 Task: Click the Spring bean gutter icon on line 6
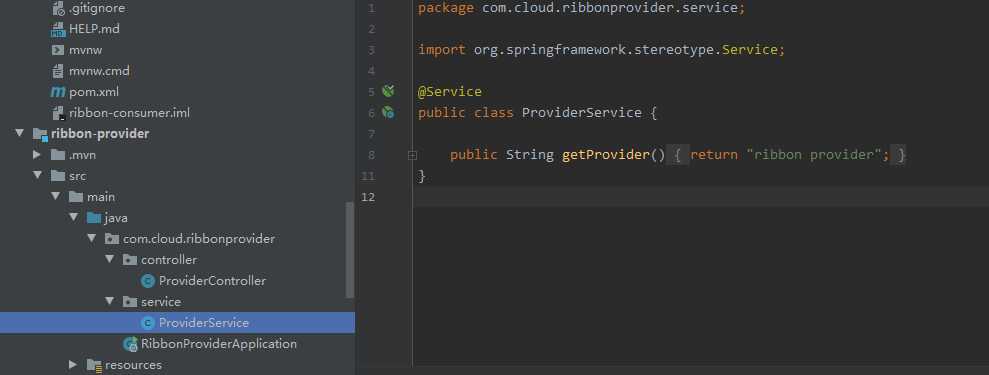tap(388, 113)
